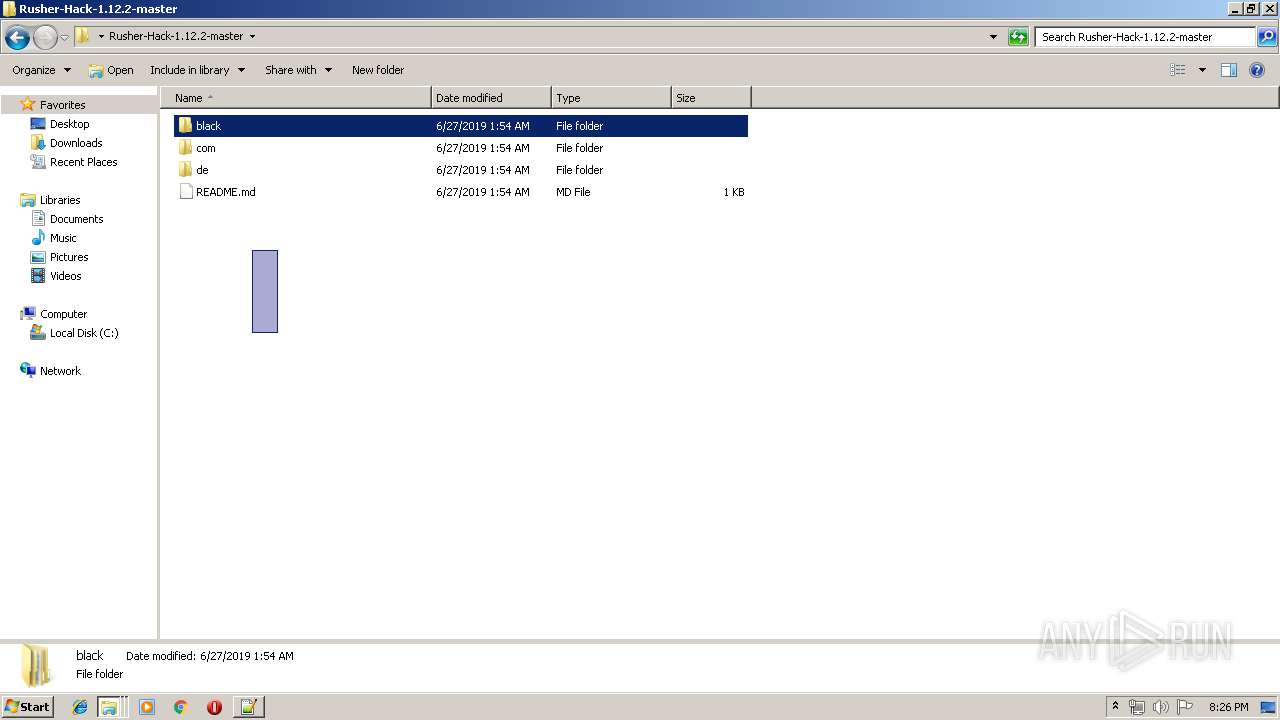The width and height of the screenshot is (1280, 720).
Task: Select the com folder icon
Action: pos(185,148)
